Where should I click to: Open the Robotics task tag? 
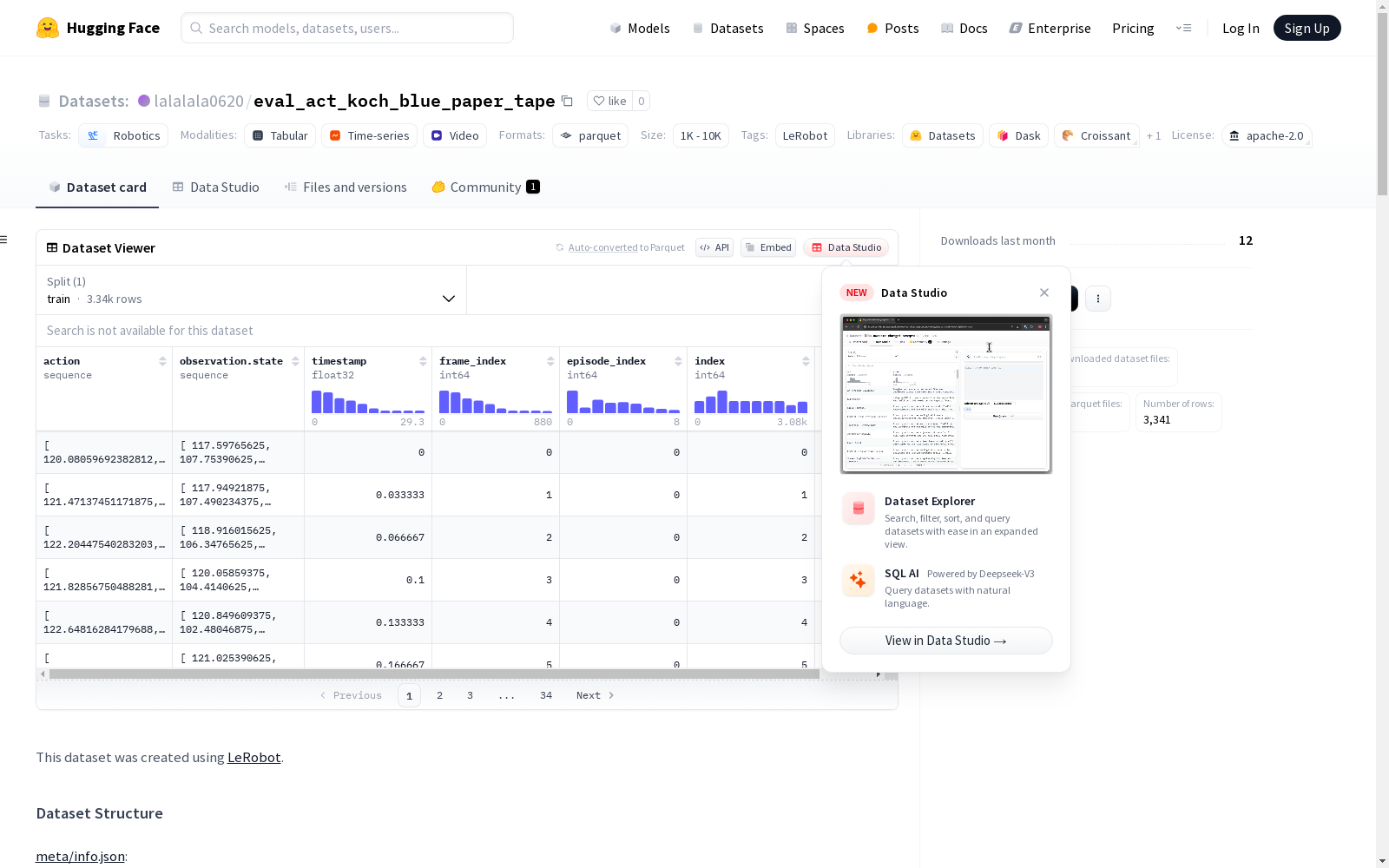123,135
